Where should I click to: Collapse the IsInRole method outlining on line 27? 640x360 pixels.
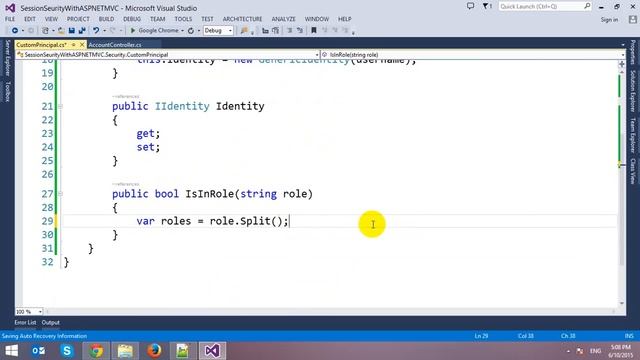pos(60,194)
